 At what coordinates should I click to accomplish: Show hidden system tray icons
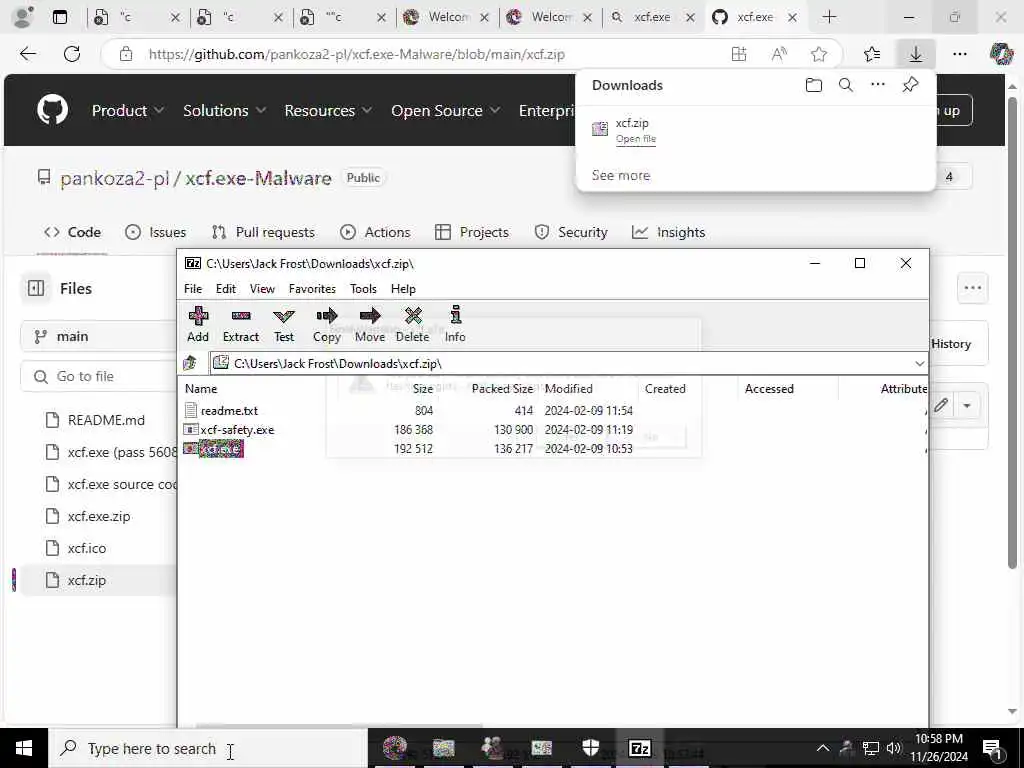pos(823,748)
